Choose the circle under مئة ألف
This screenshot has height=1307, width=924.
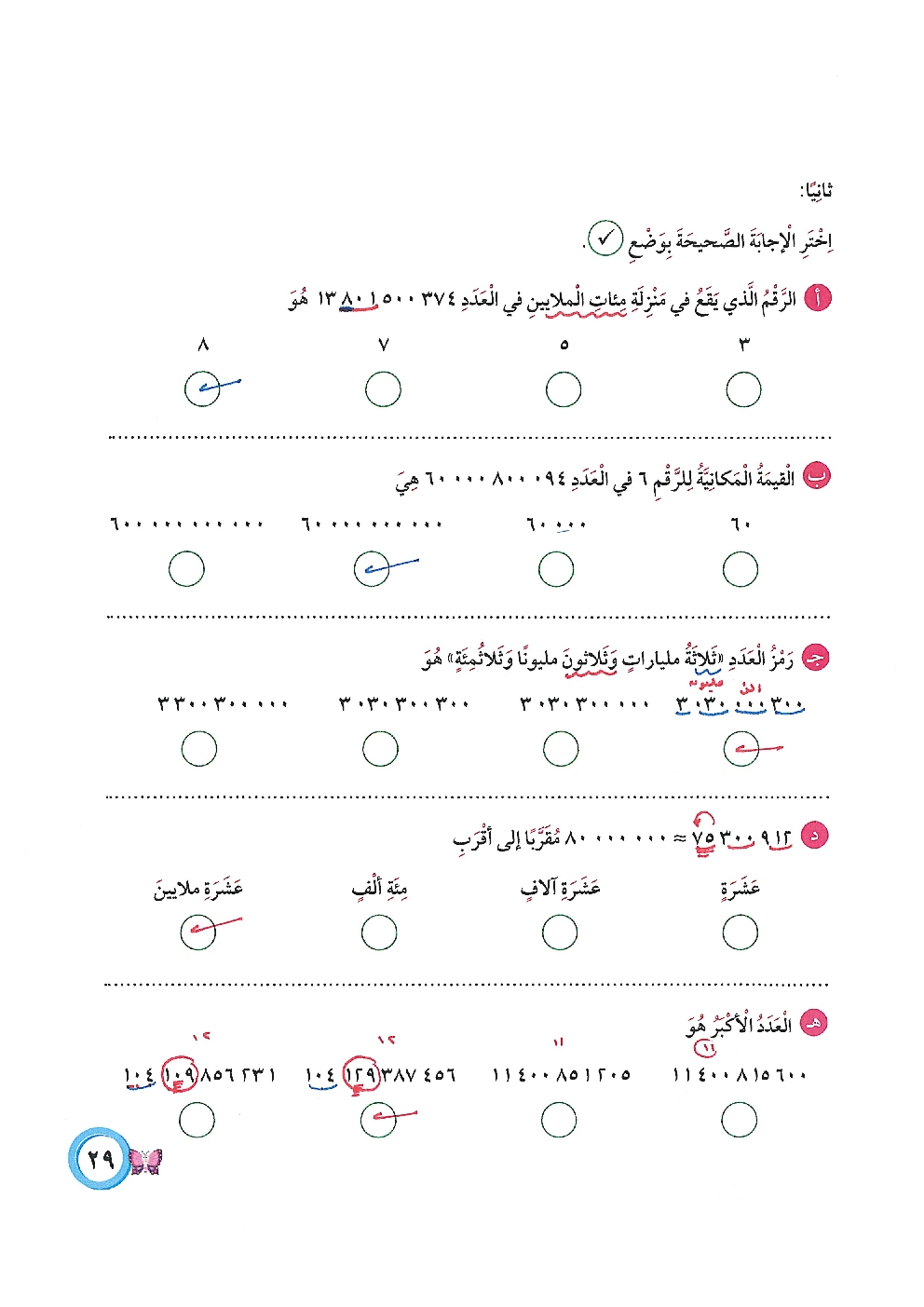[x=379, y=932]
